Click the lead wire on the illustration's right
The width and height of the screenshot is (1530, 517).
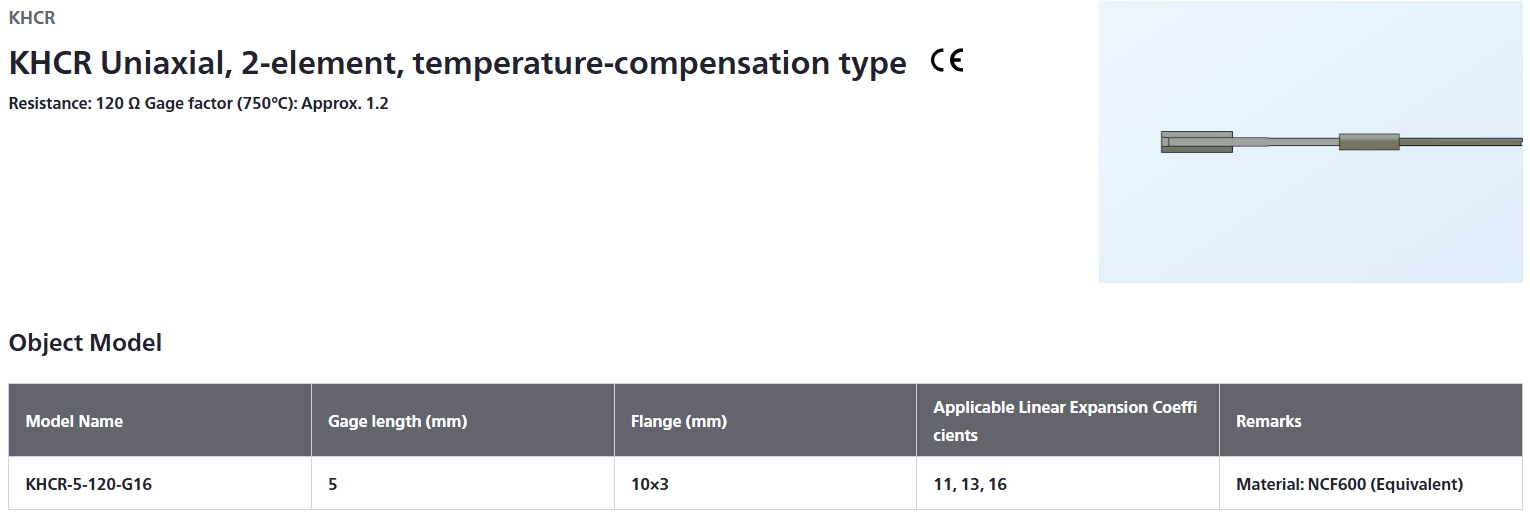pyautogui.click(x=1460, y=142)
